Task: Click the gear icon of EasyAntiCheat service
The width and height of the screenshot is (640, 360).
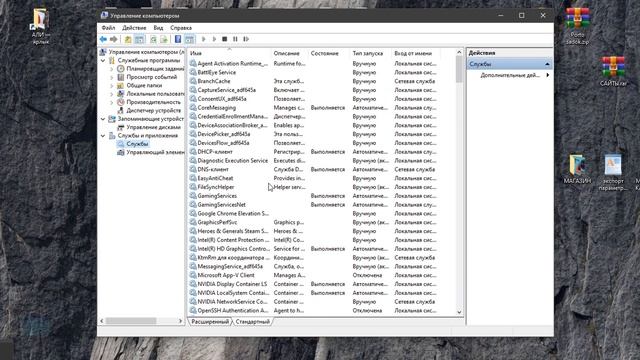Action: click(193, 178)
